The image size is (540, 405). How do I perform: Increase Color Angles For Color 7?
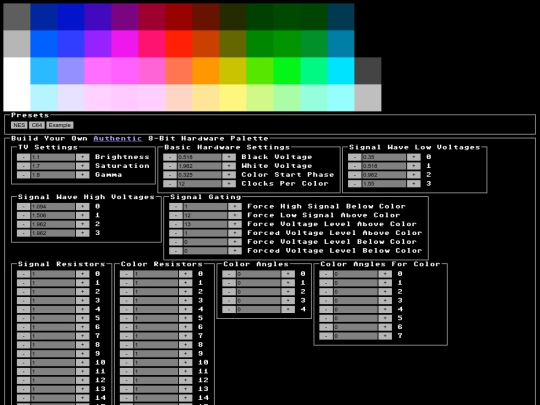click(x=385, y=336)
